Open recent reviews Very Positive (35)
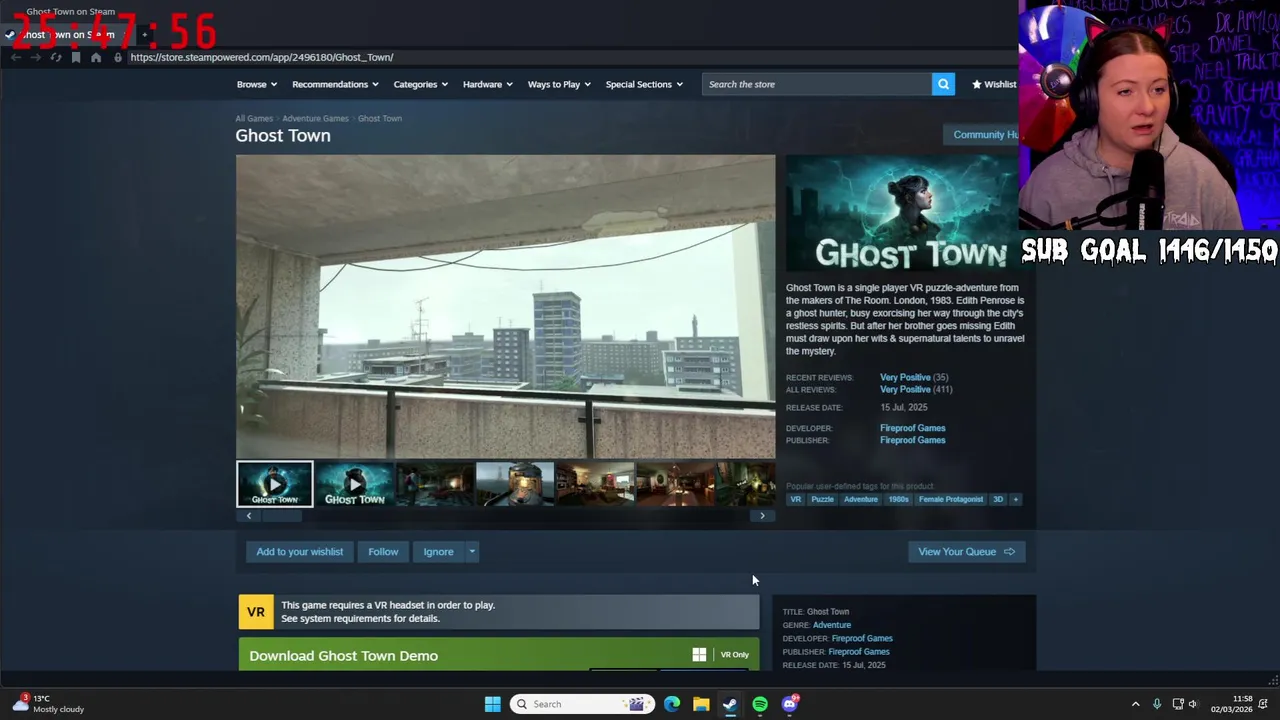 914,377
